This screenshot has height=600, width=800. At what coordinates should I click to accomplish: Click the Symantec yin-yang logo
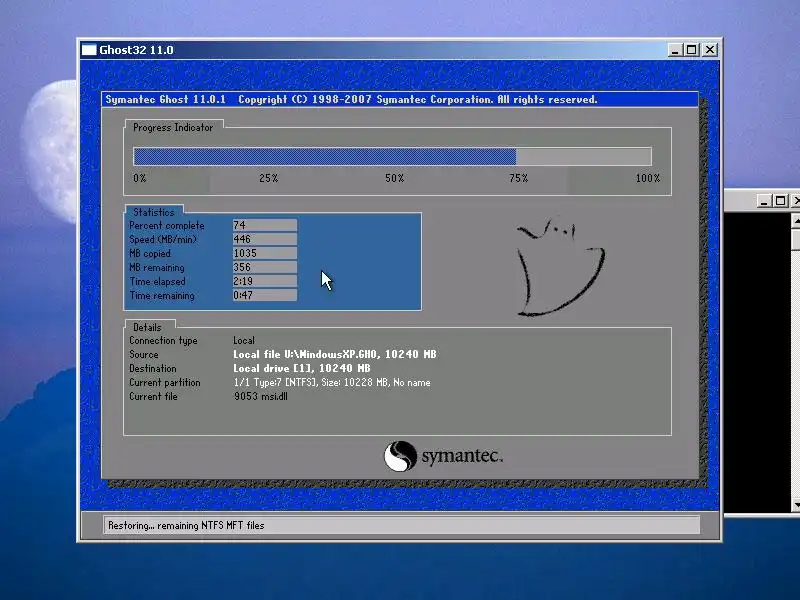tap(400, 456)
